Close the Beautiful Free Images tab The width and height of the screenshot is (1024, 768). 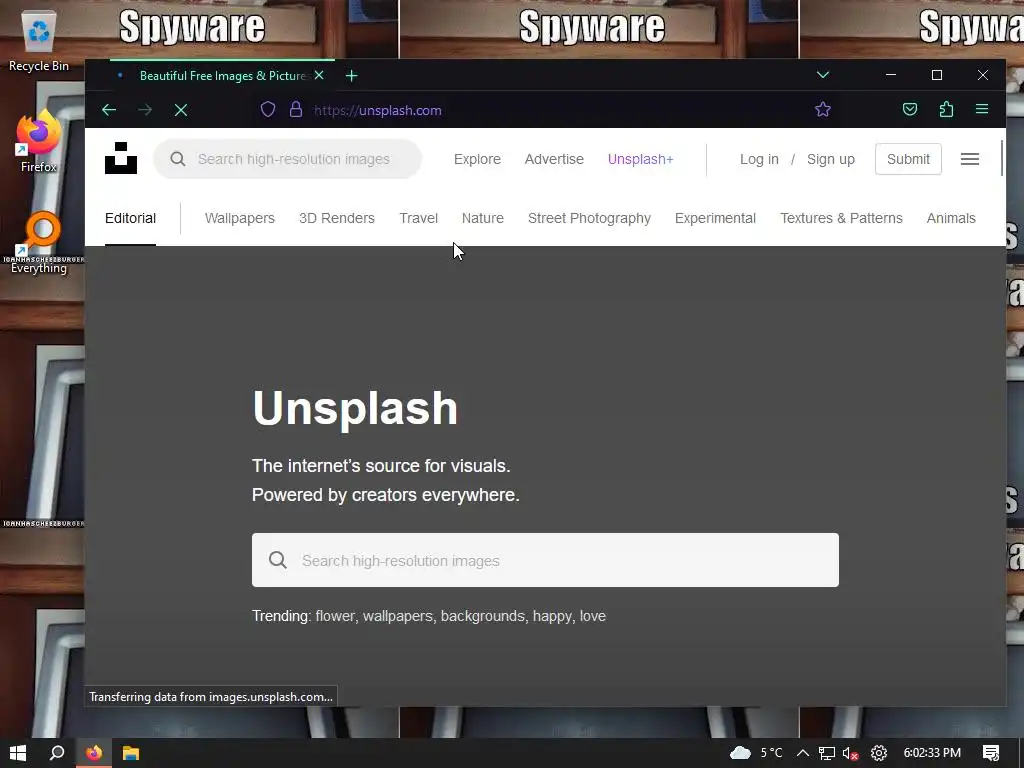(319, 76)
